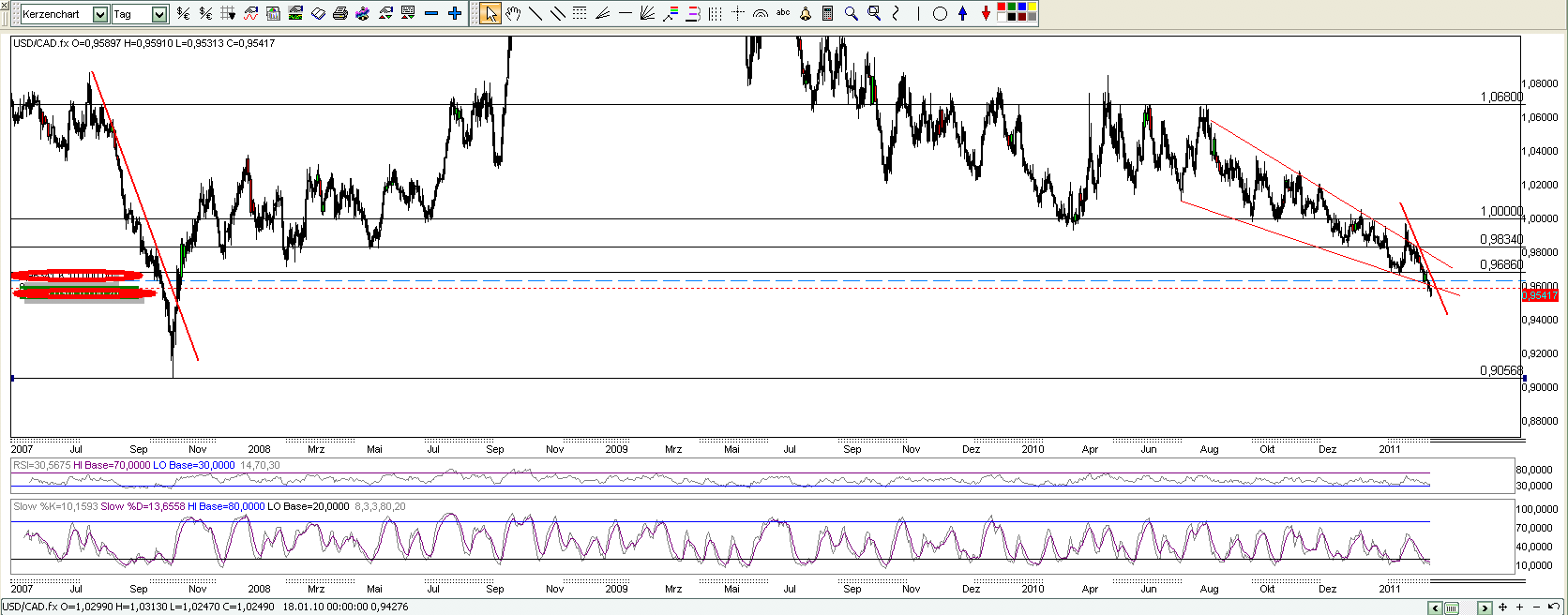The image size is (1568, 615).
Task: Toggle the crosshair cursor tool
Action: click(738, 13)
